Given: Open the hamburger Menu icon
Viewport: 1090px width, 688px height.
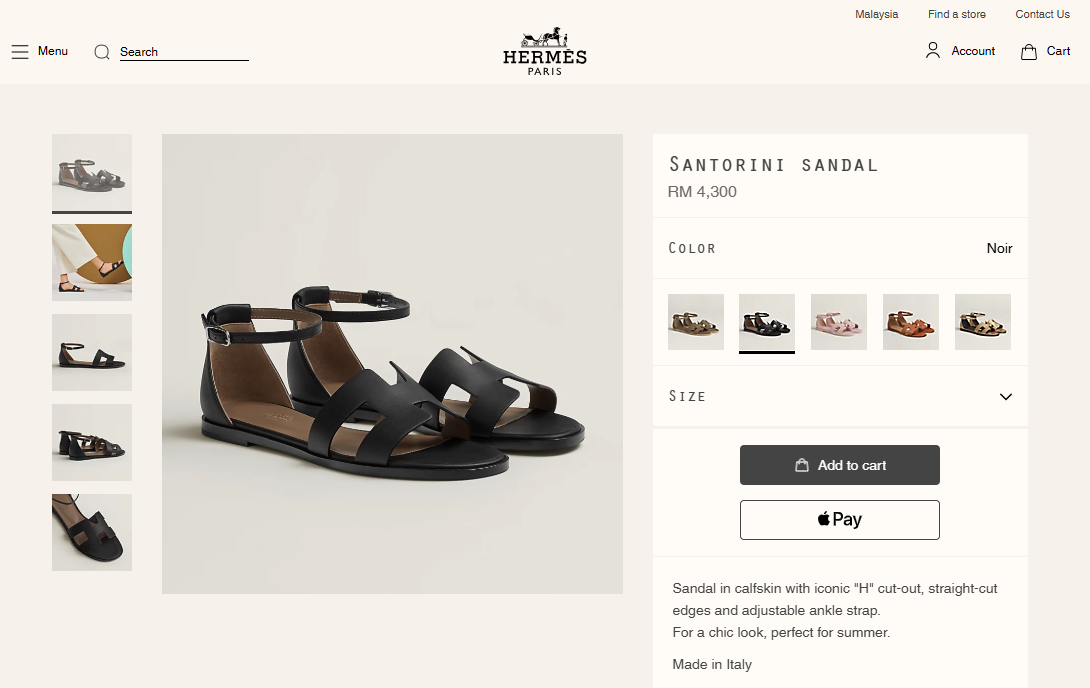Looking at the screenshot, I should (20, 52).
